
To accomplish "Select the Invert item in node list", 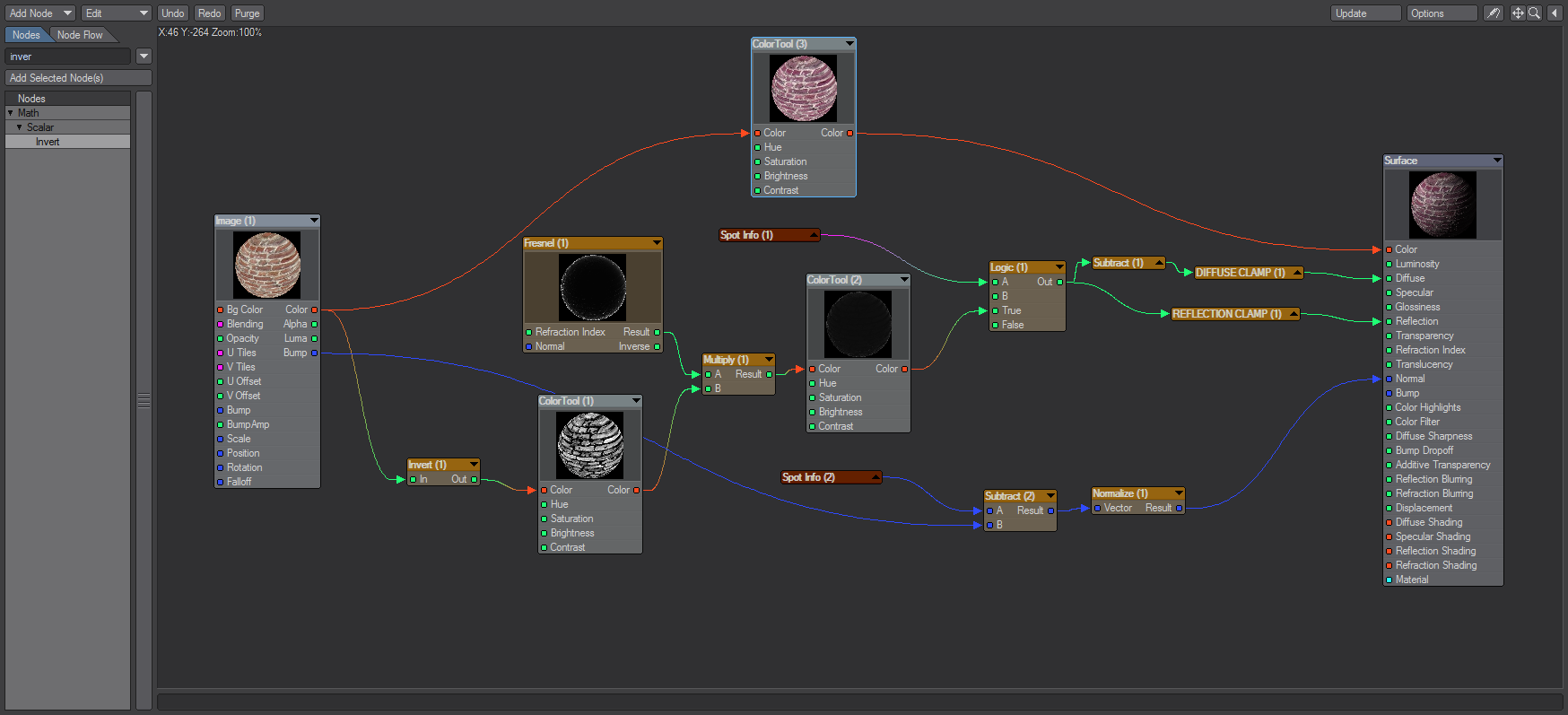I will pyautogui.click(x=48, y=142).
